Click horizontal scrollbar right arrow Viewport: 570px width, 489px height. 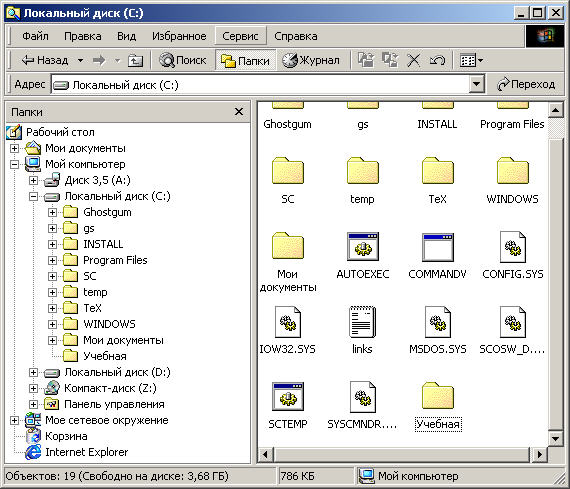pyautogui.click(x=539, y=454)
